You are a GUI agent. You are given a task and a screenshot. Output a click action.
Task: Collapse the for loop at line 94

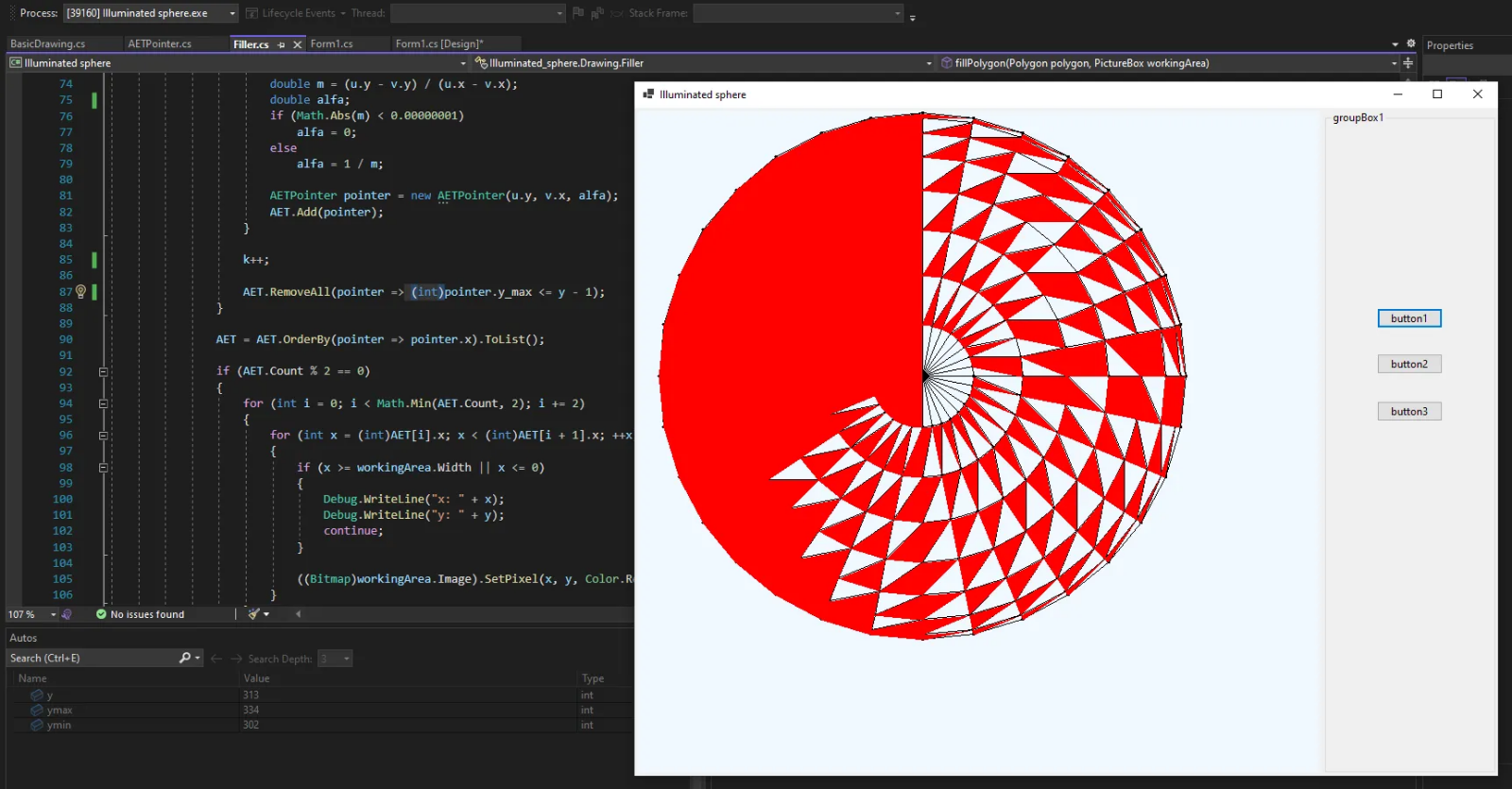(x=103, y=403)
